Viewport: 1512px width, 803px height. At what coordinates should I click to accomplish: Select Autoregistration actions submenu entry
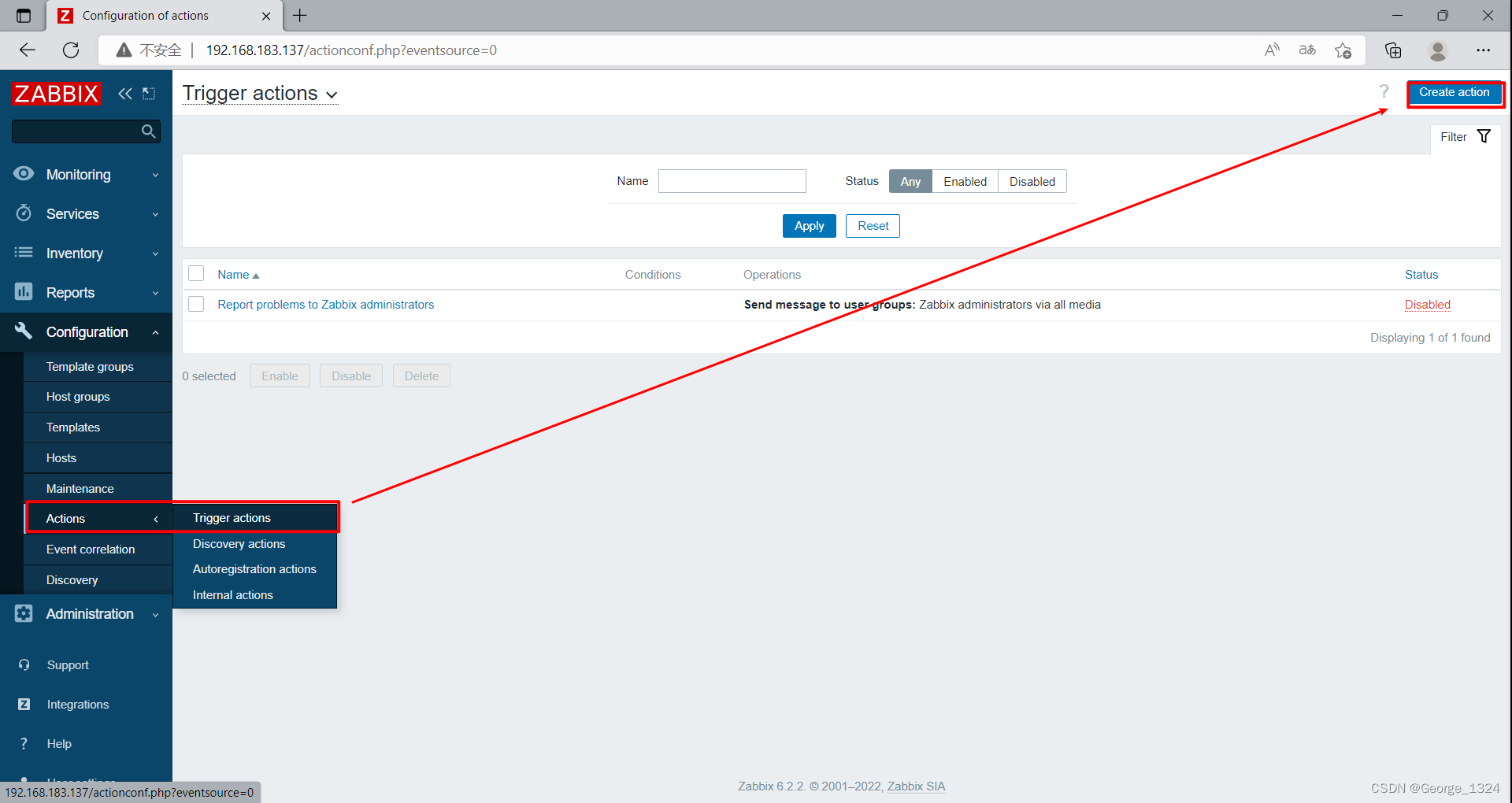(255, 569)
